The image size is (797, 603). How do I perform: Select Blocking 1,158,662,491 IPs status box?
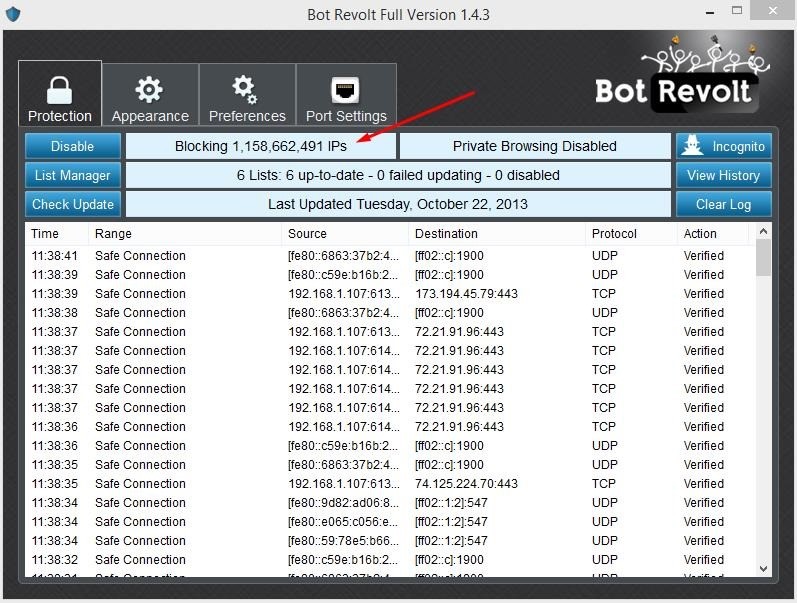pyautogui.click(x=261, y=146)
